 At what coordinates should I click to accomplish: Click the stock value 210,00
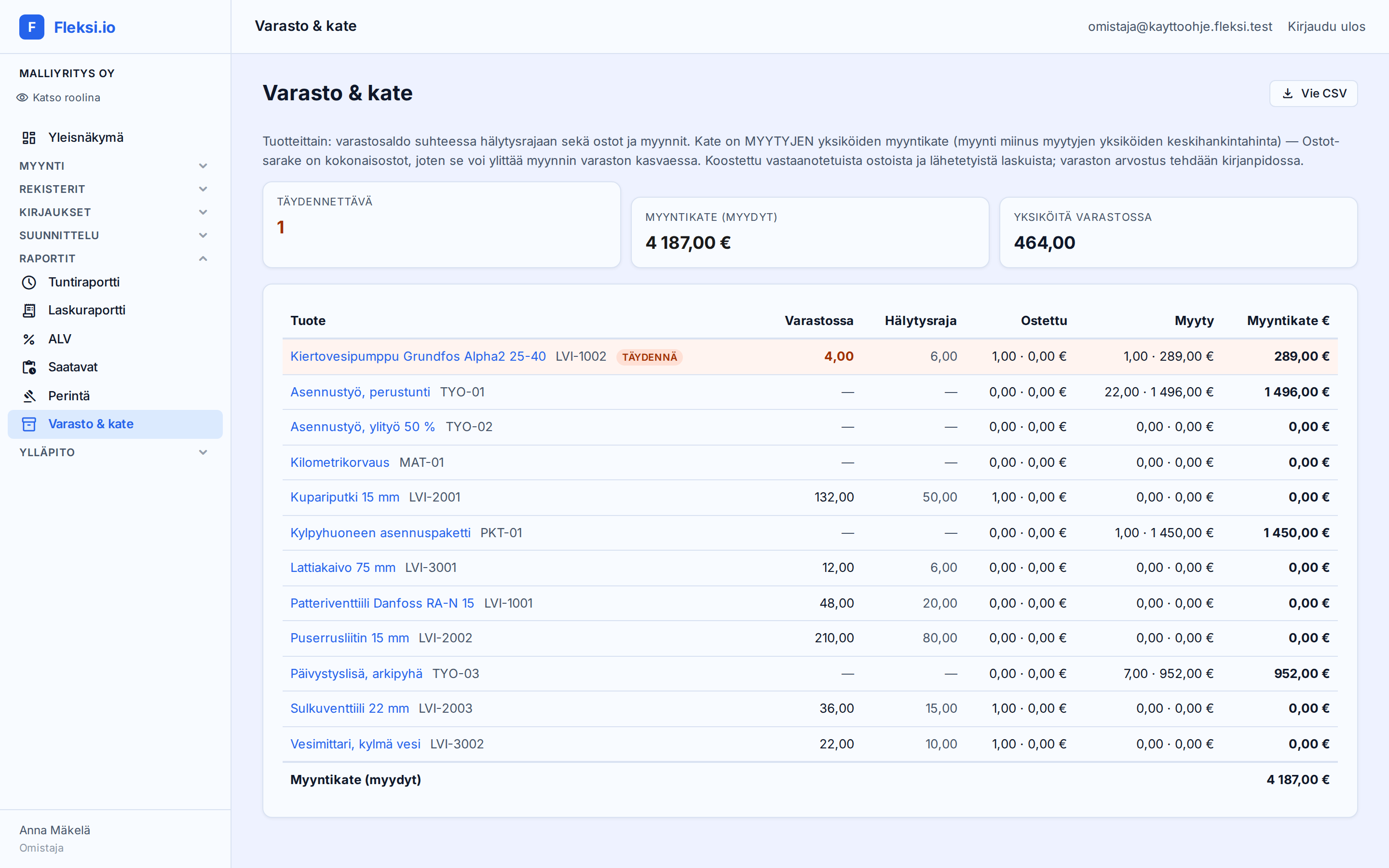834,638
